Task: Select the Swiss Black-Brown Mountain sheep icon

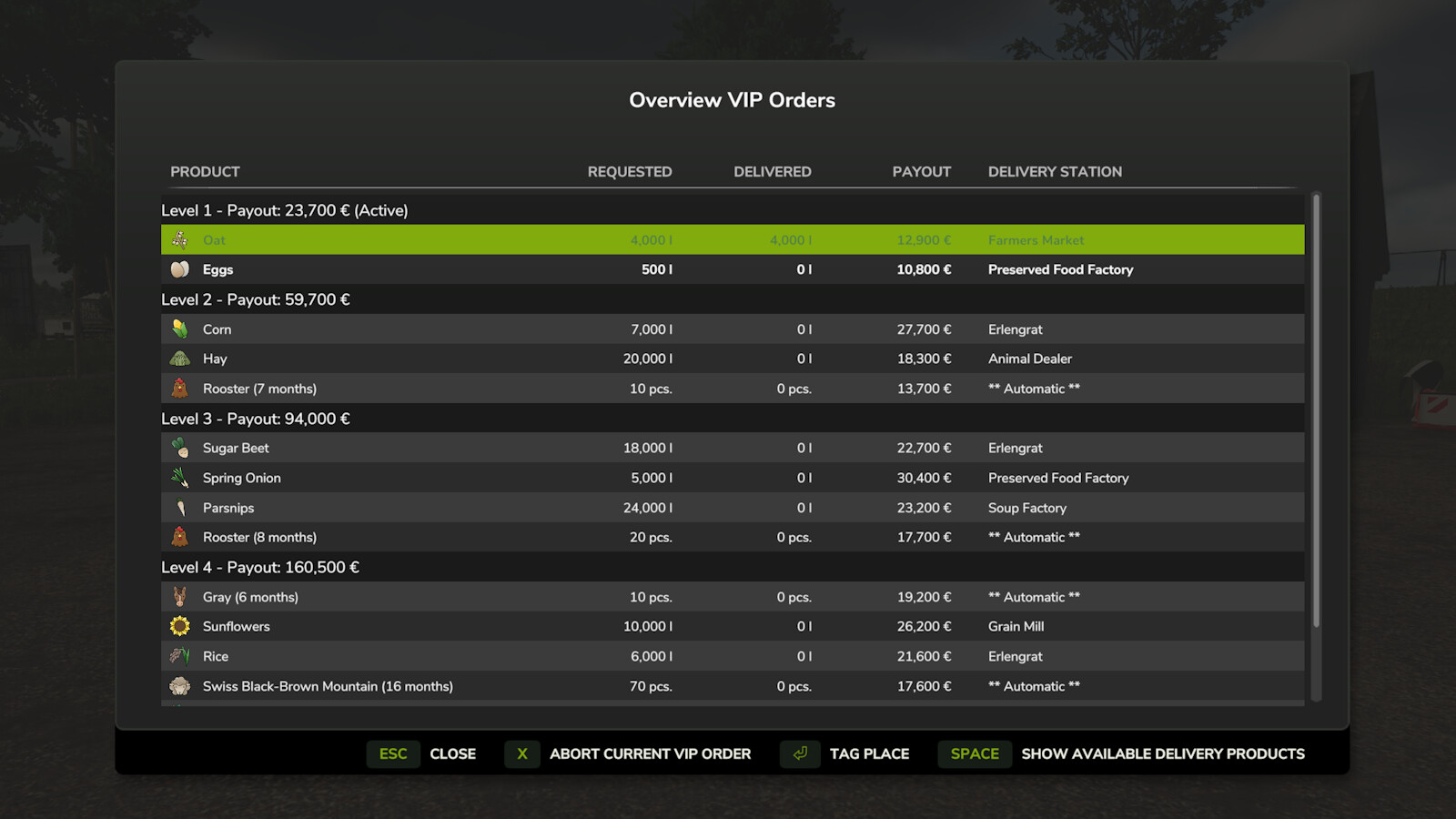Action: coord(179,685)
